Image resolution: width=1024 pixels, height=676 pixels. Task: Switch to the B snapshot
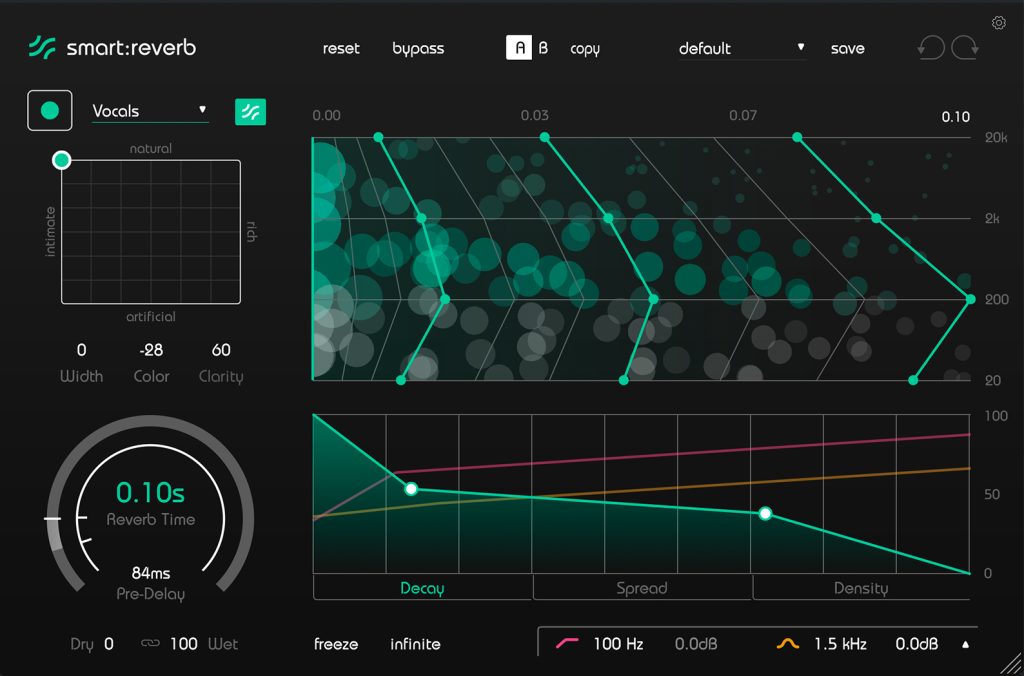coord(541,47)
